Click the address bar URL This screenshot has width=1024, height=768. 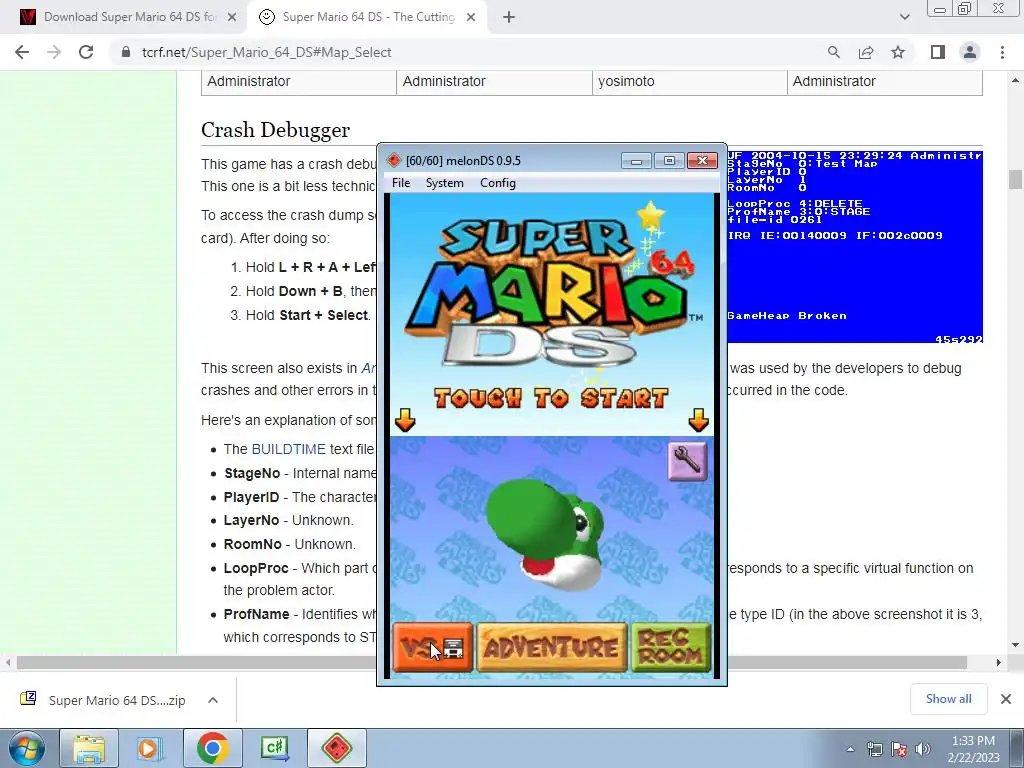point(266,52)
